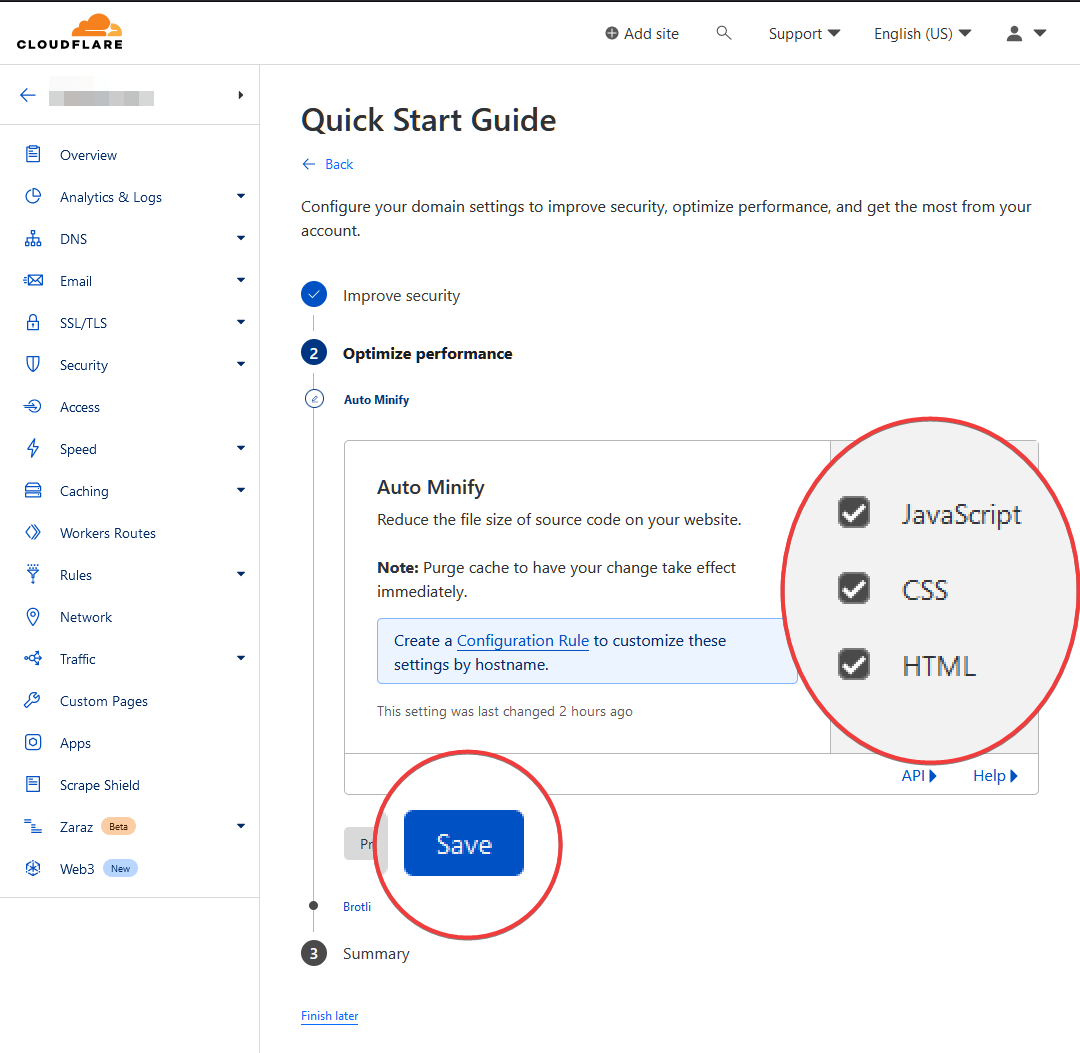Select the Summary step
Image resolution: width=1080 pixels, height=1053 pixels.
[x=376, y=954]
